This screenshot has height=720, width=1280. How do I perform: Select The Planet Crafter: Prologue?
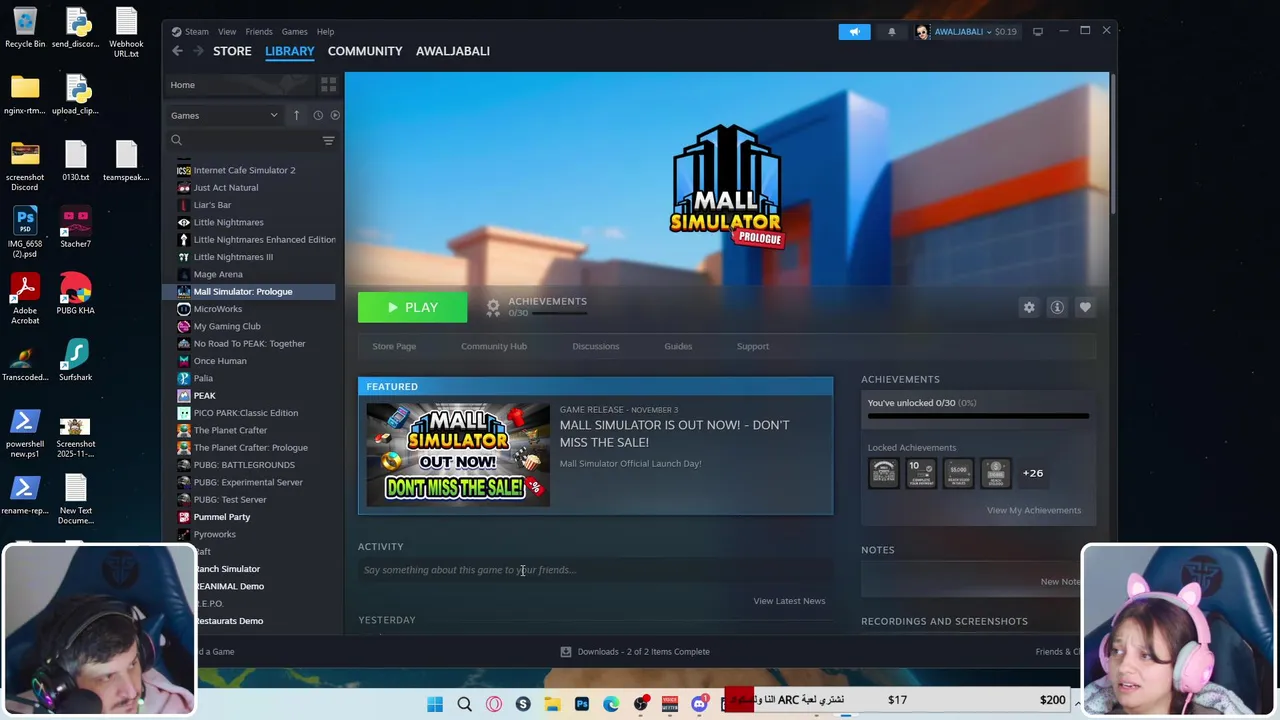tap(250, 447)
